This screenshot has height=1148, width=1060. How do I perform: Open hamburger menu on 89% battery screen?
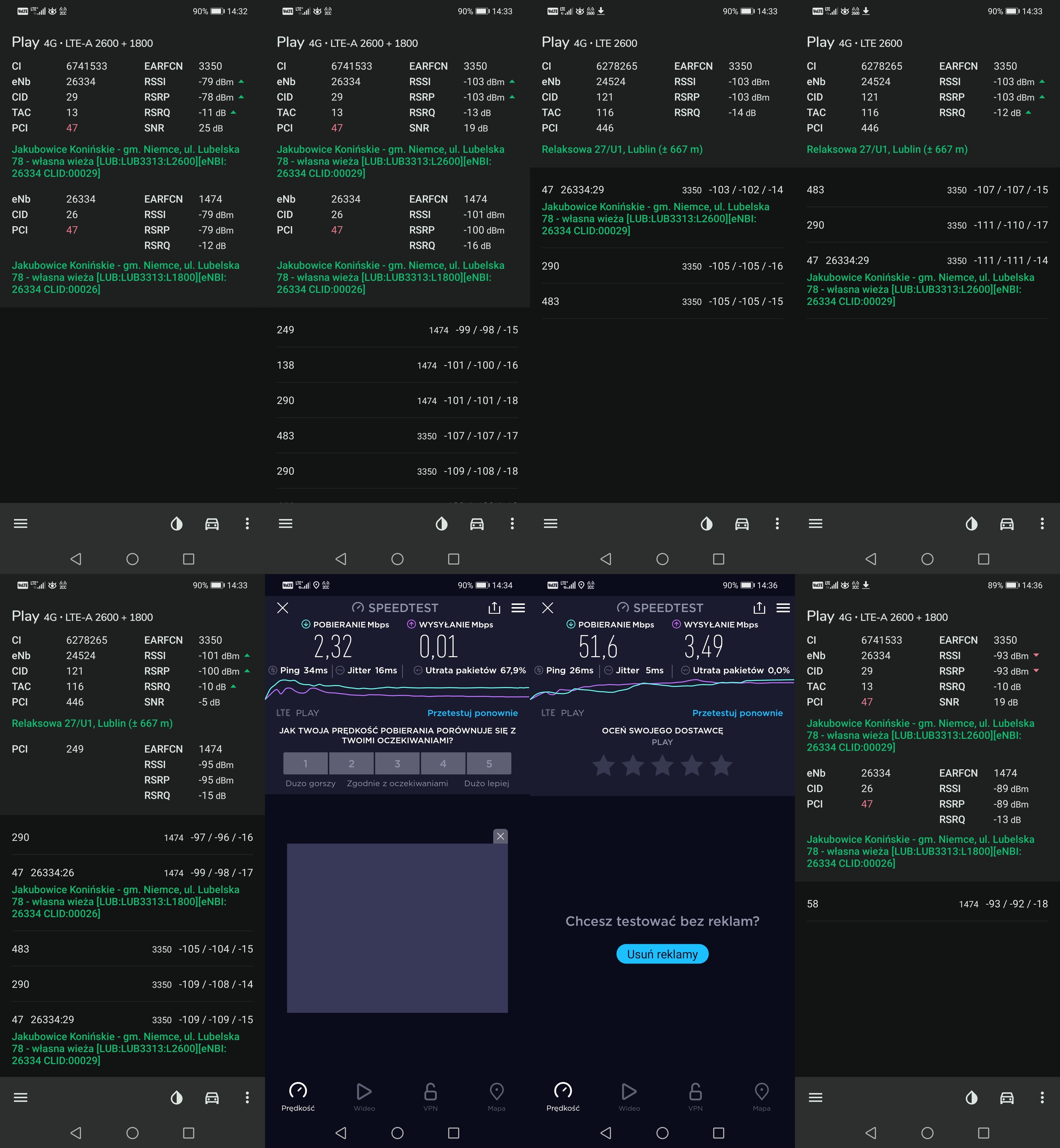(816, 1097)
